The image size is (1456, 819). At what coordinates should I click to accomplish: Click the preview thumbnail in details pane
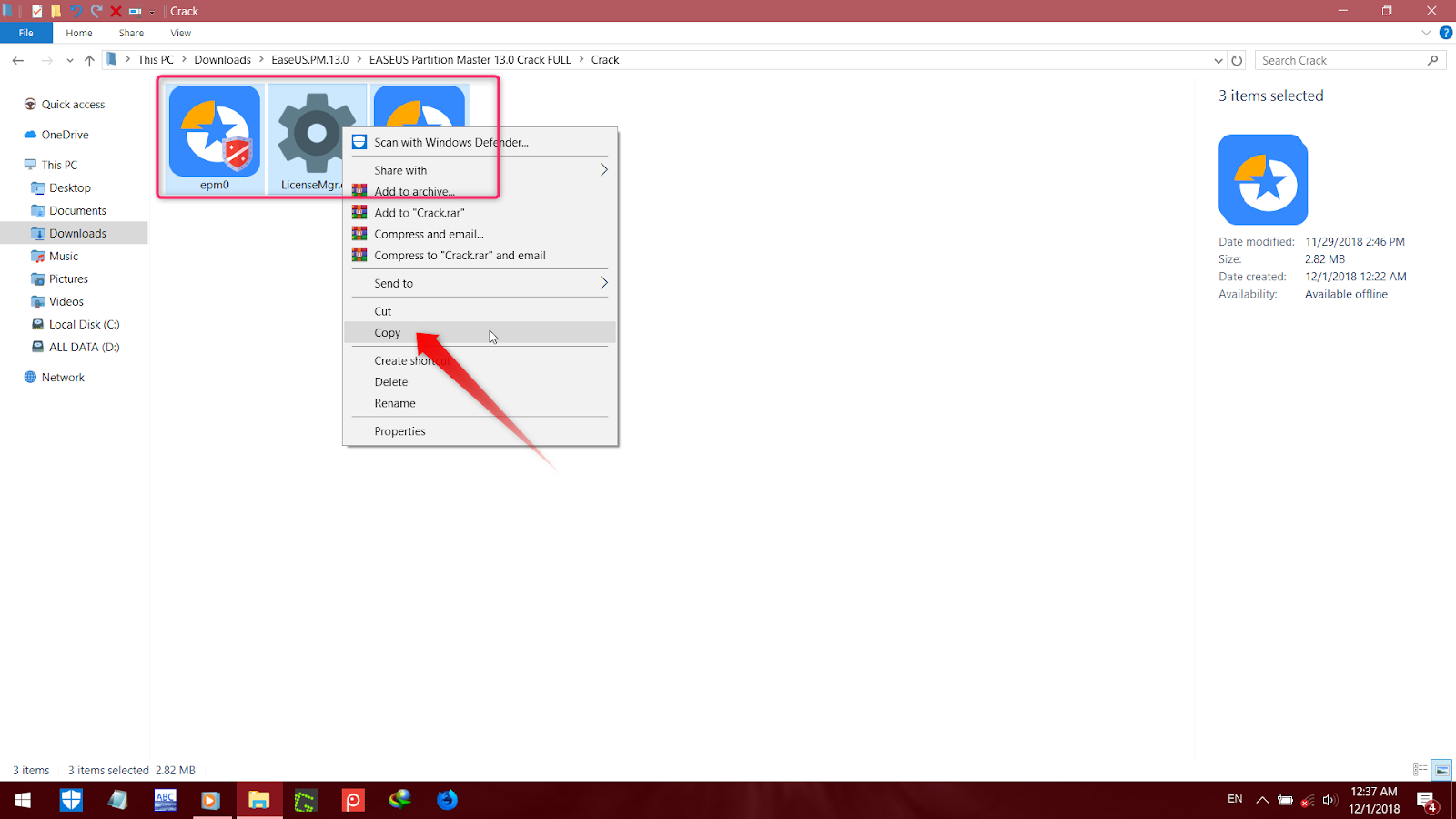(1263, 179)
